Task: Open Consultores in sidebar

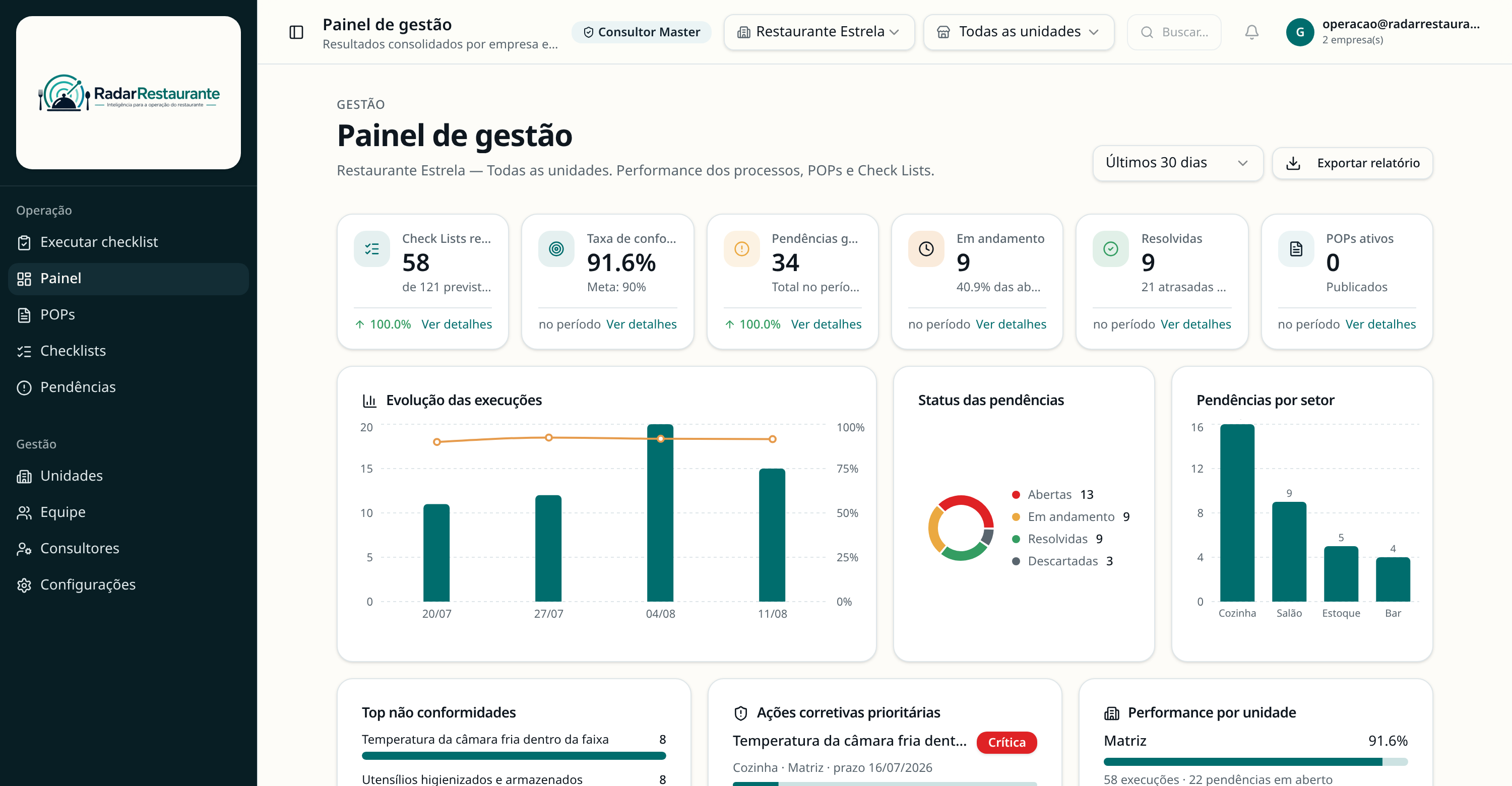Action: click(129, 549)
